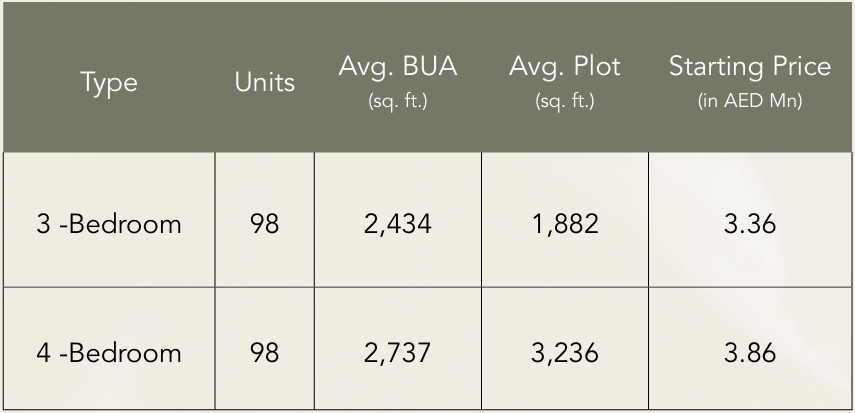Viewport: 855px width, 413px height.
Task: Click the 3,236 Avg. Plot value
Action: (x=564, y=352)
